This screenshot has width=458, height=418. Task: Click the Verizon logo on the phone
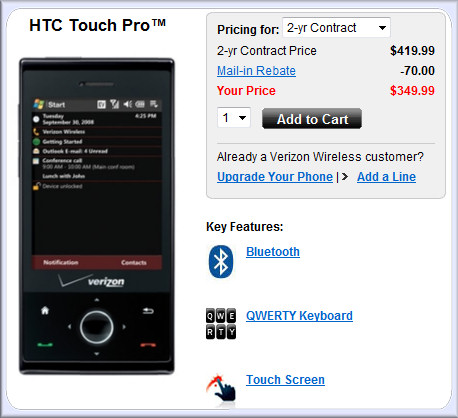pos(92,281)
